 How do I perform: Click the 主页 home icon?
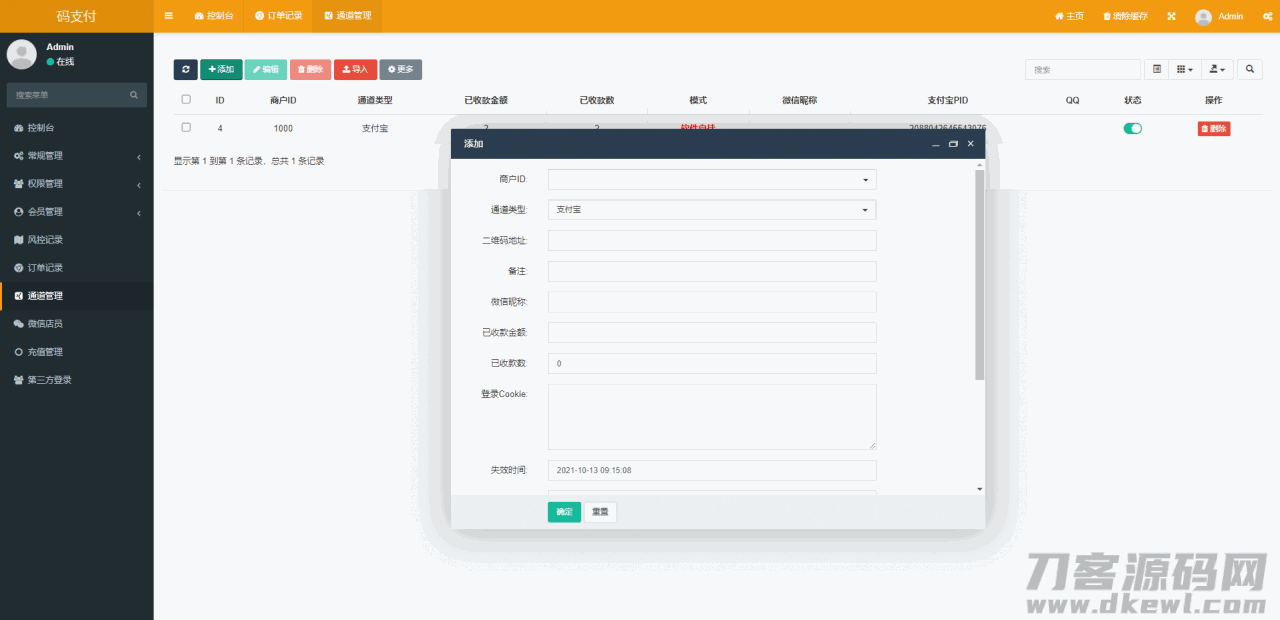[x=1060, y=16]
